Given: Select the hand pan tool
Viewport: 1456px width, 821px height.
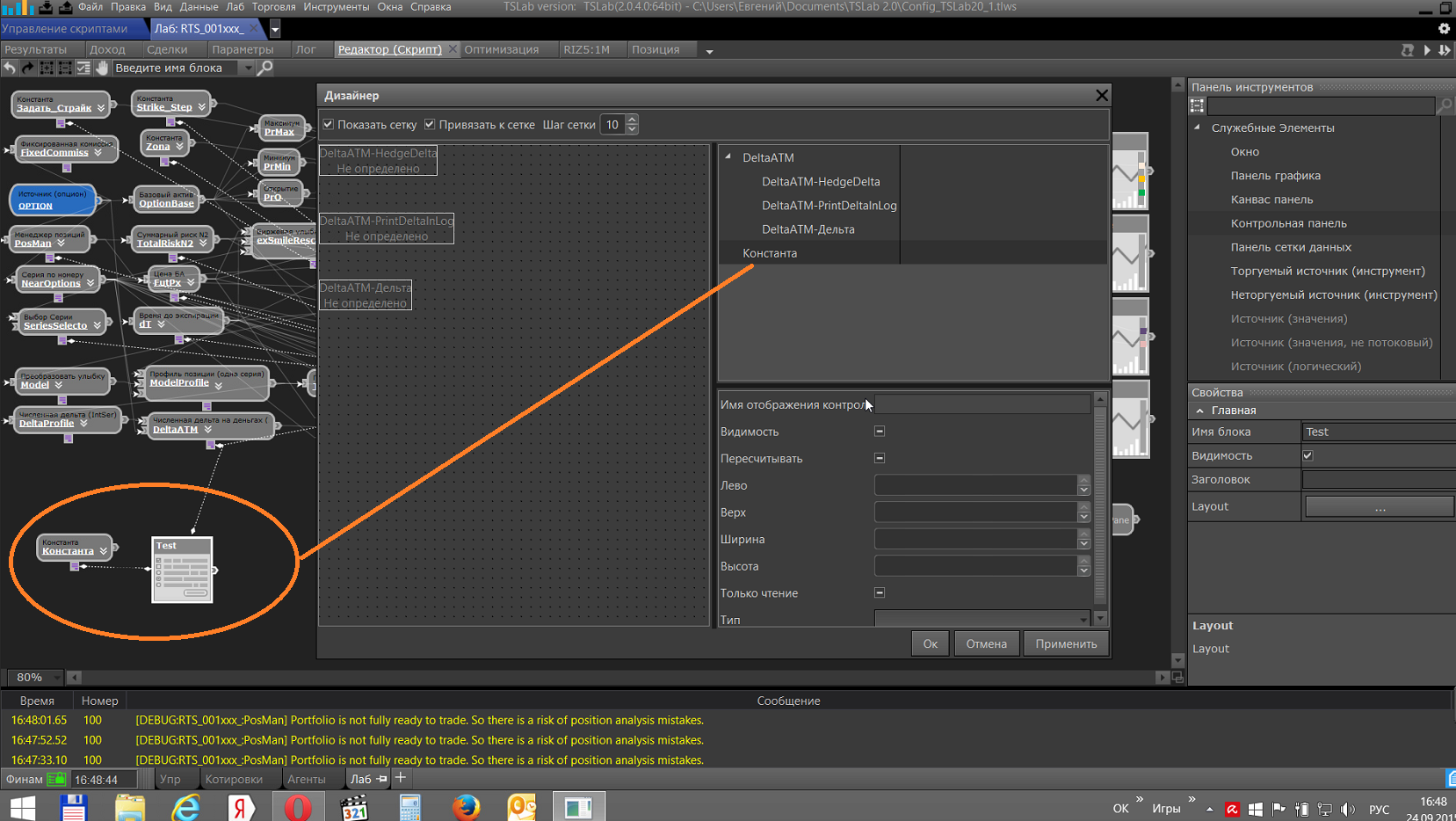Looking at the screenshot, I should pyautogui.click(x=102, y=68).
